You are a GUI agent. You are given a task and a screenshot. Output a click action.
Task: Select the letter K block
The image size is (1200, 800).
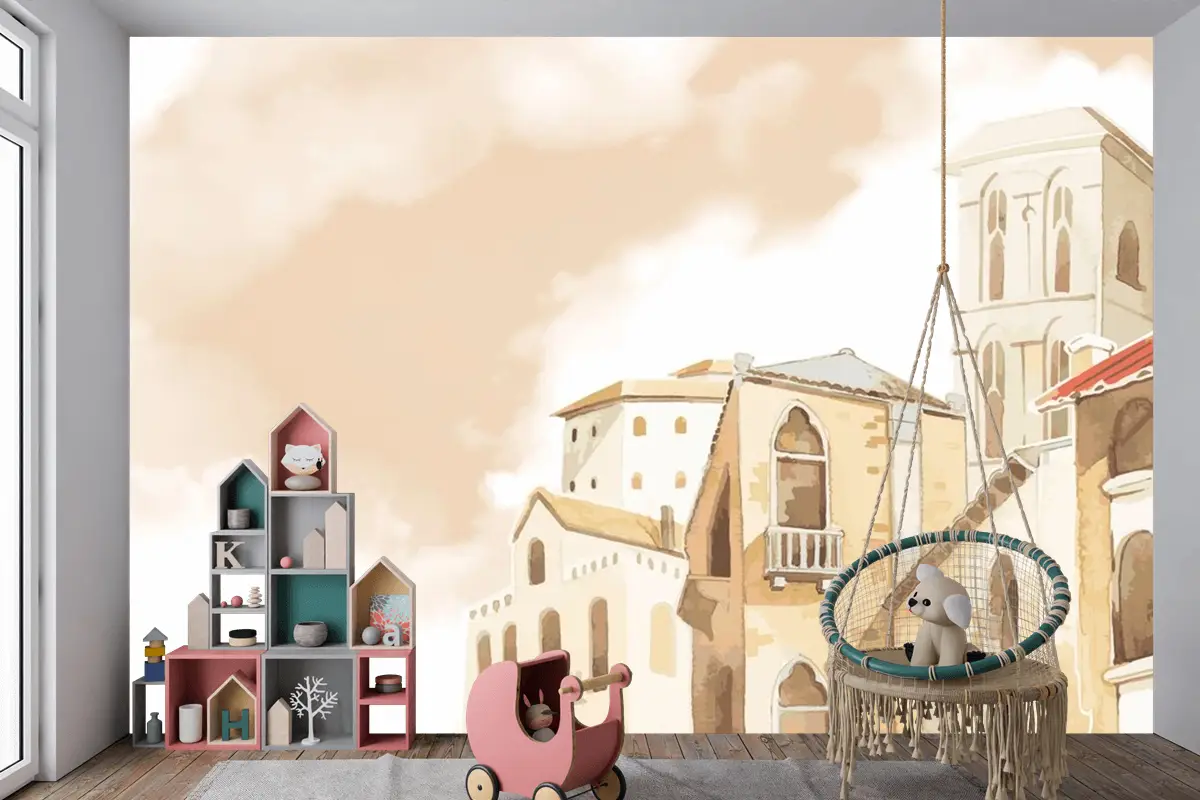[x=229, y=554]
